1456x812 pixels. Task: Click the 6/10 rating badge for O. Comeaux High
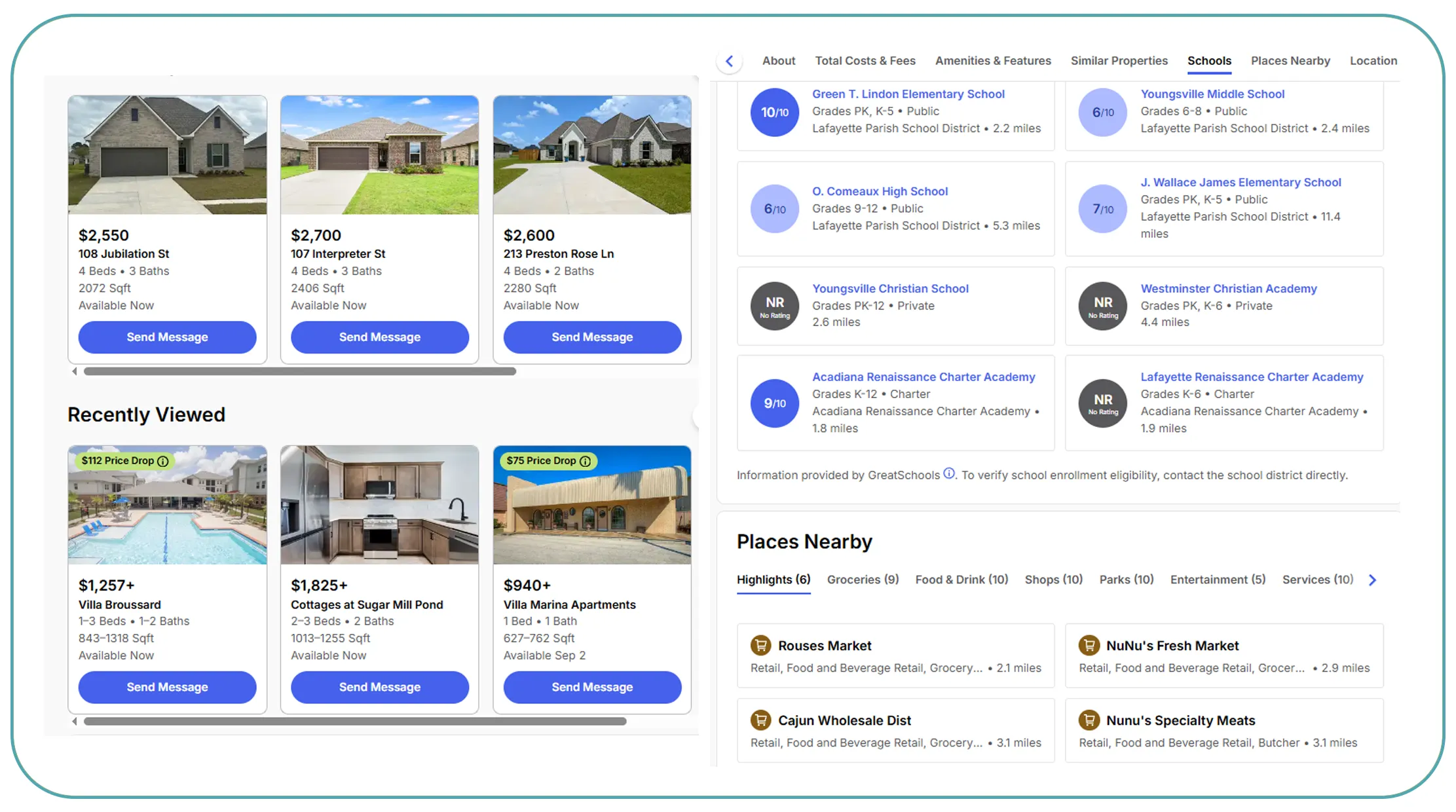point(775,209)
